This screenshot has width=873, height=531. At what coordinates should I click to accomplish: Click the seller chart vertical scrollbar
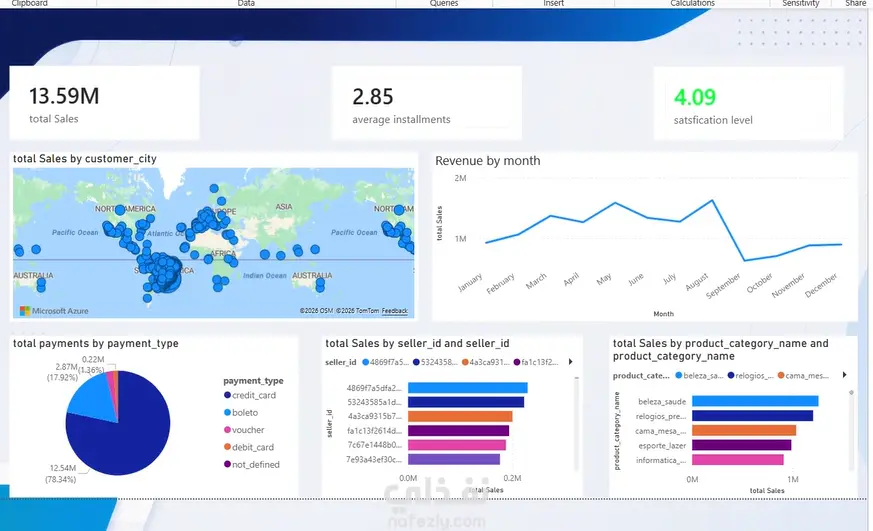coord(576,423)
